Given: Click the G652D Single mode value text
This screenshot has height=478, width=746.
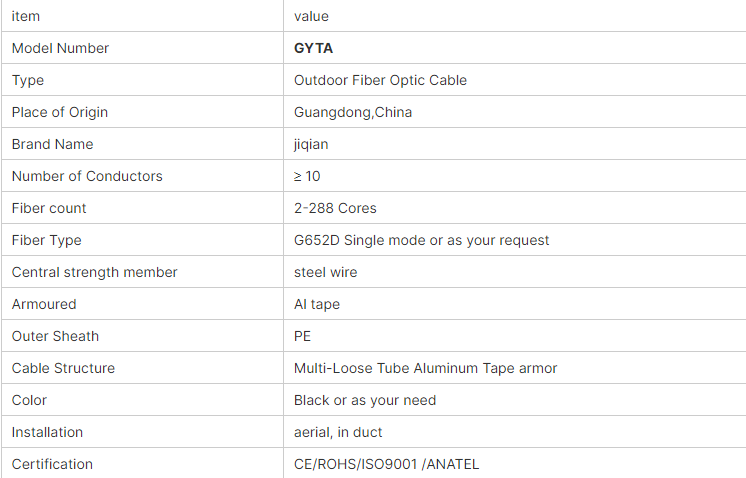Looking at the screenshot, I should pyautogui.click(x=421, y=240).
